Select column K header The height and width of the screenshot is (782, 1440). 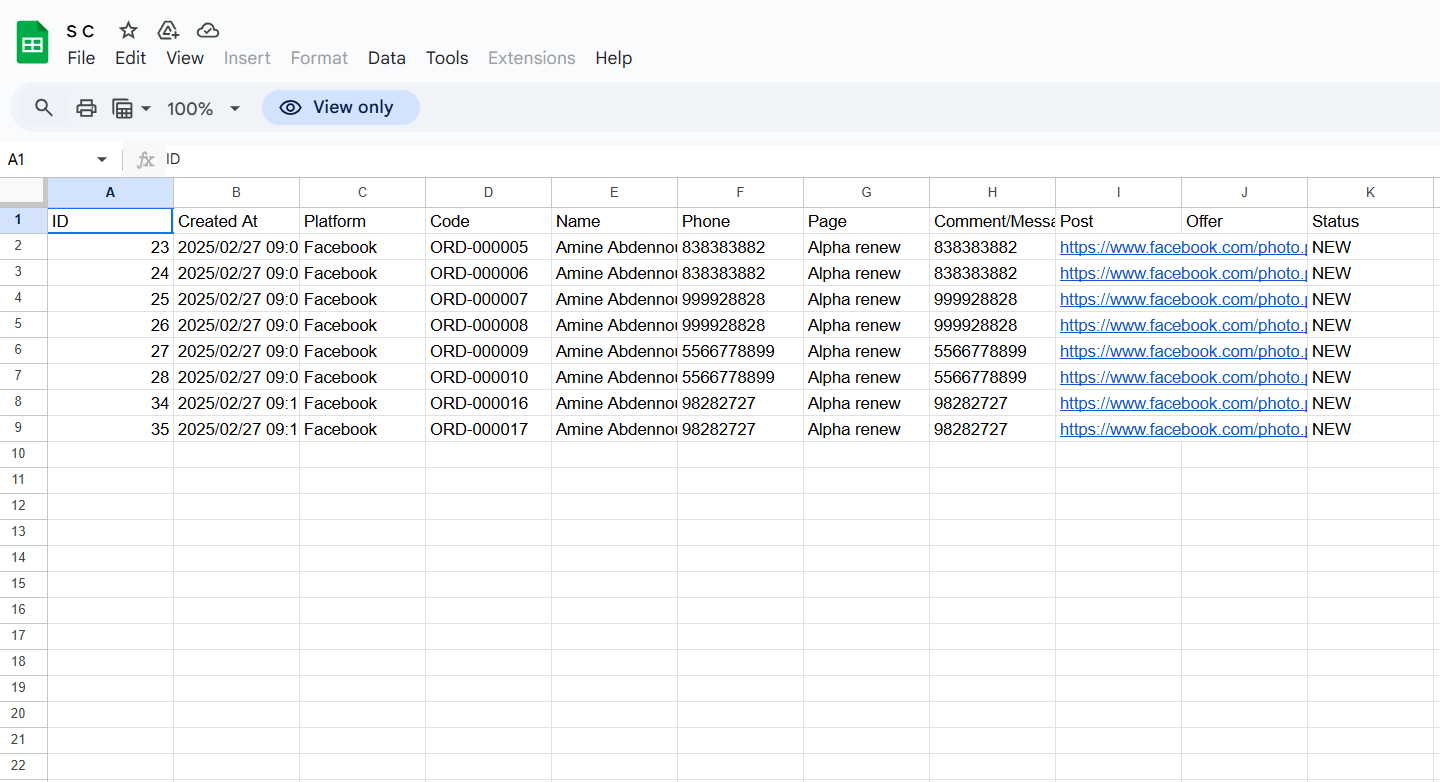pos(1369,192)
